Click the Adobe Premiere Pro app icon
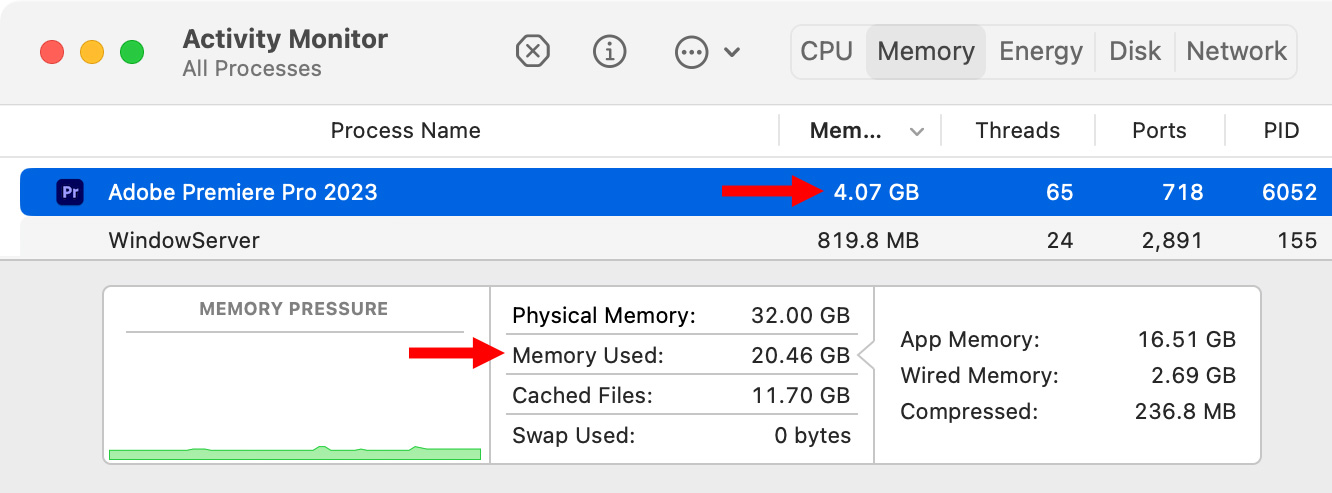The width and height of the screenshot is (1332, 493). tap(70, 192)
